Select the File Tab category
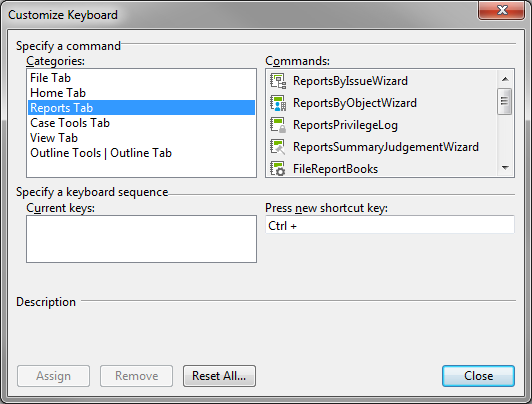 click(141, 78)
